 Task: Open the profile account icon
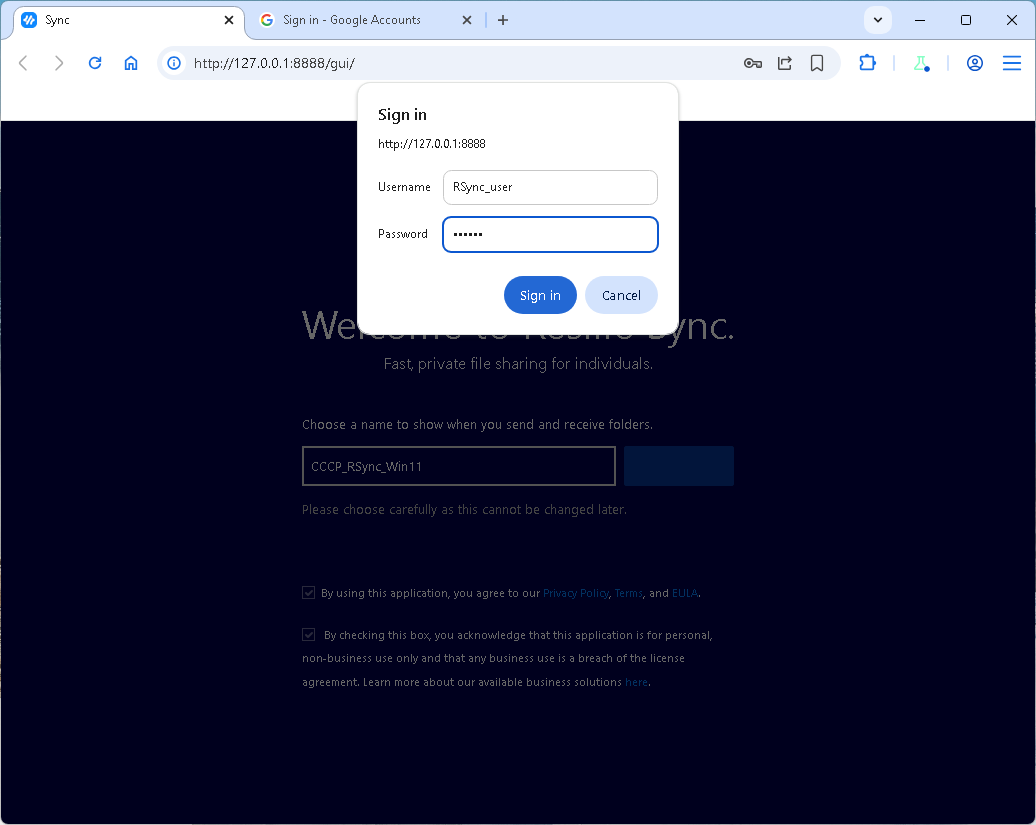[x=975, y=63]
